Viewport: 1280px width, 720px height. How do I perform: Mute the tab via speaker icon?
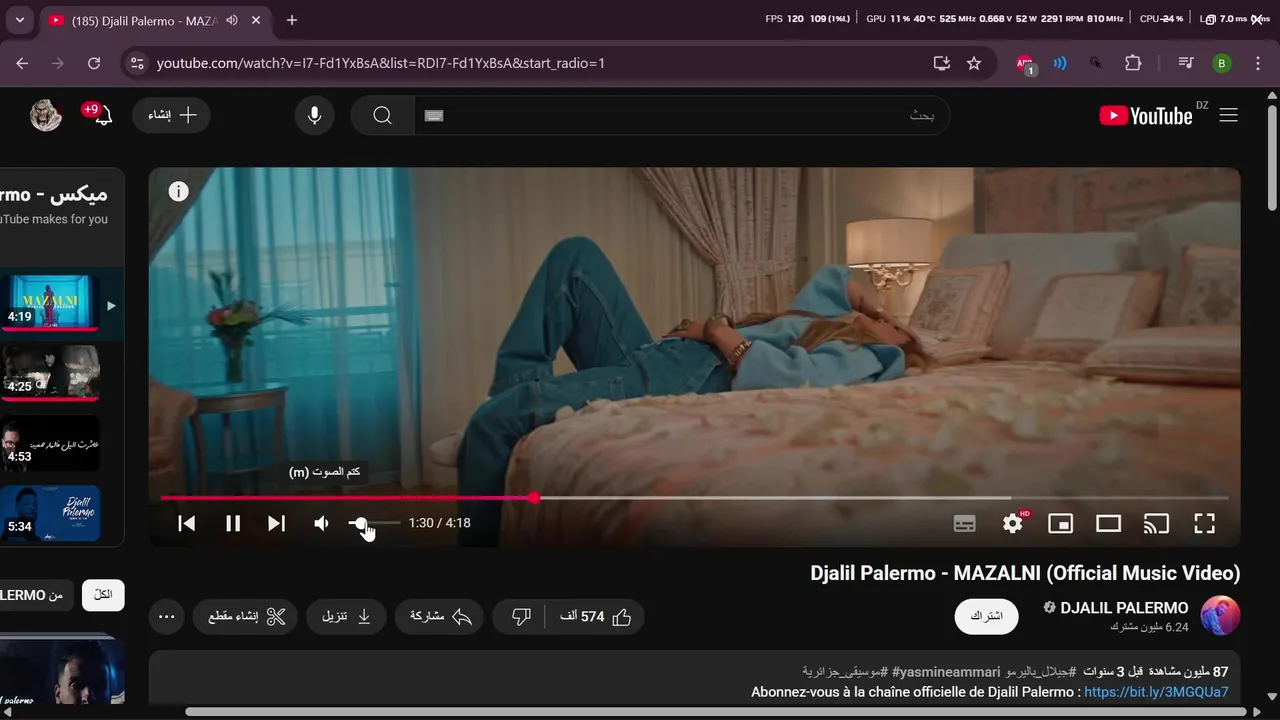(232, 20)
